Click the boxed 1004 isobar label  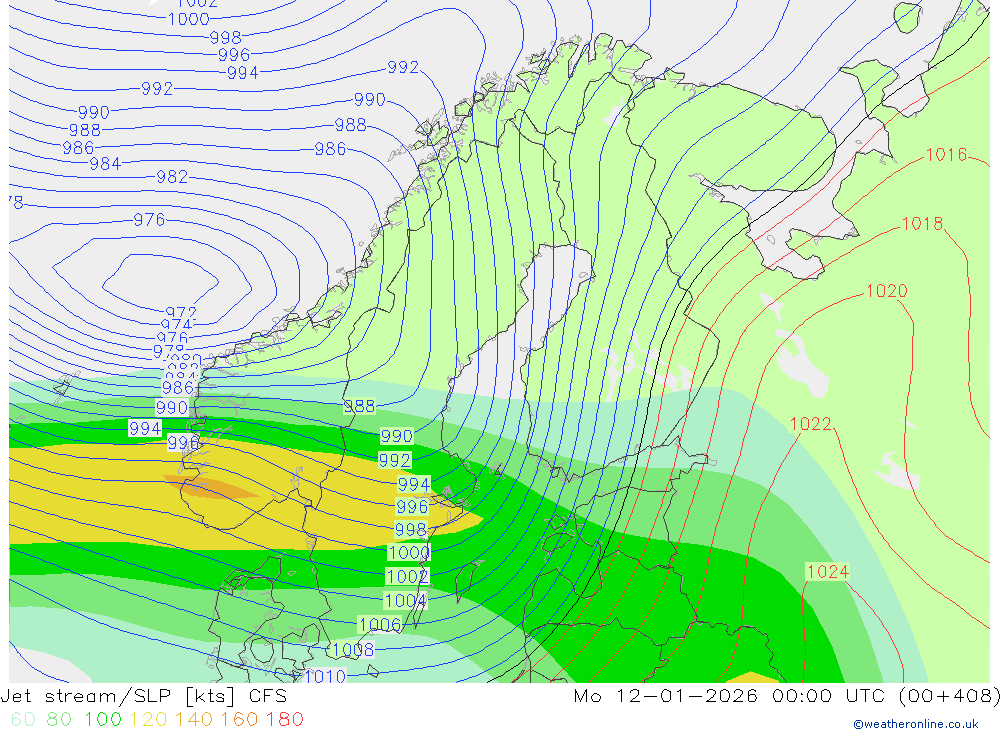(405, 600)
